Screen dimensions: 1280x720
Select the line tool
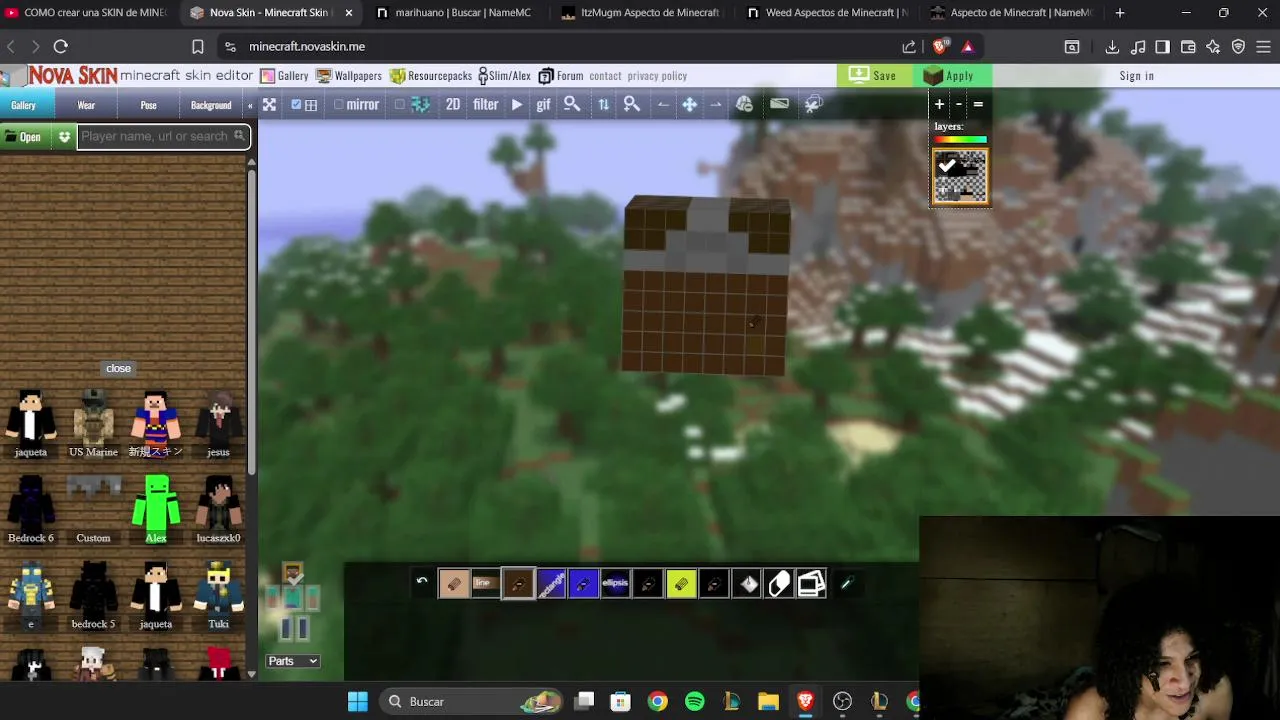coord(485,584)
